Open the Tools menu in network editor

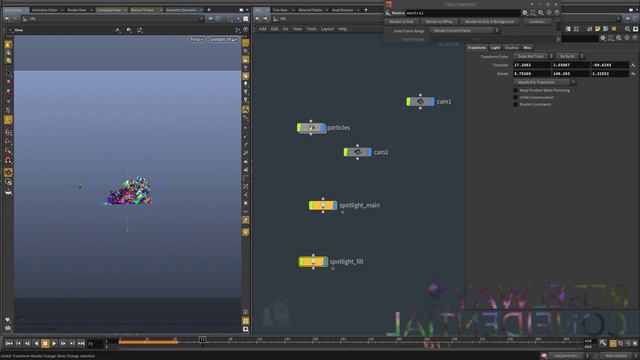[x=311, y=29]
